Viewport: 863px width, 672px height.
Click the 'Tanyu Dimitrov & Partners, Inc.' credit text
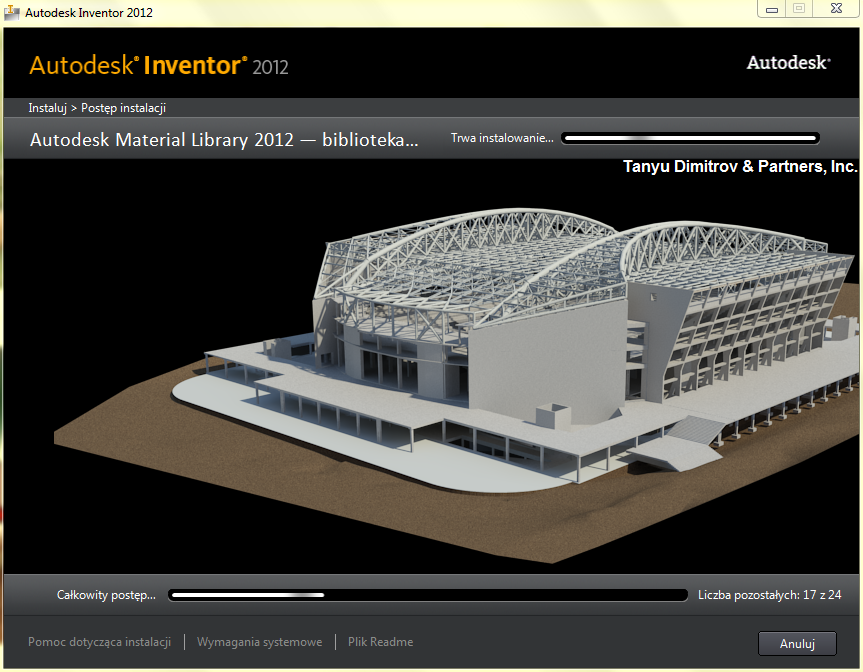pyautogui.click(x=740, y=166)
